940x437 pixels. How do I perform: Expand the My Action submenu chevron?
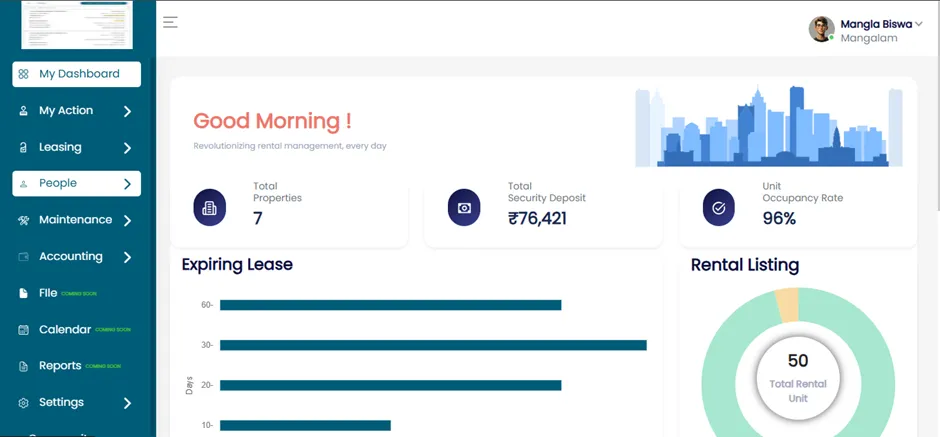point(127,111)
